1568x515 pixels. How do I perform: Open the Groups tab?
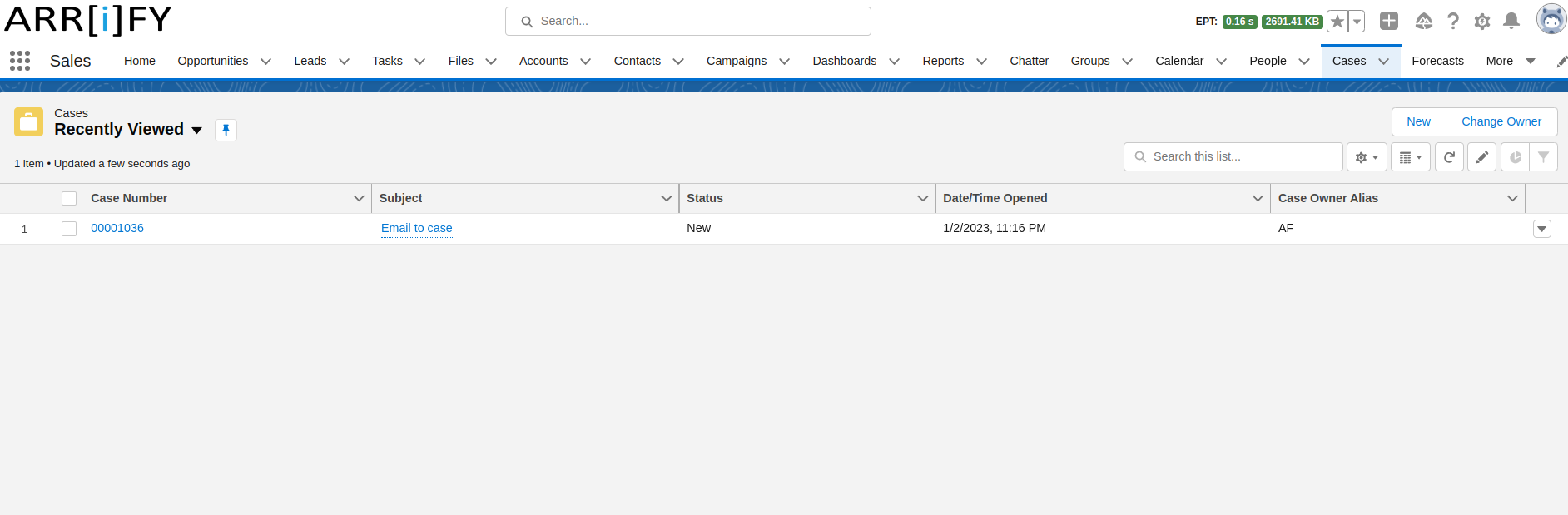(x=1090, y=61)
